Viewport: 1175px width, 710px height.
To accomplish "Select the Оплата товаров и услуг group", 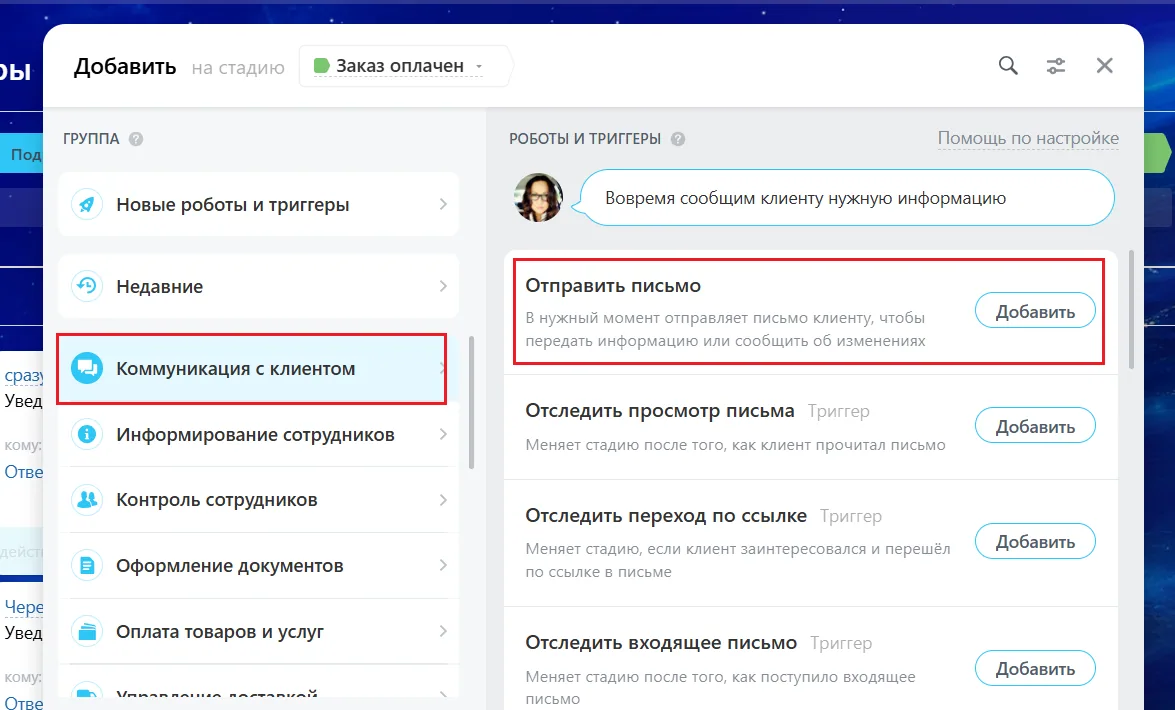I will (x=259, y=631).
